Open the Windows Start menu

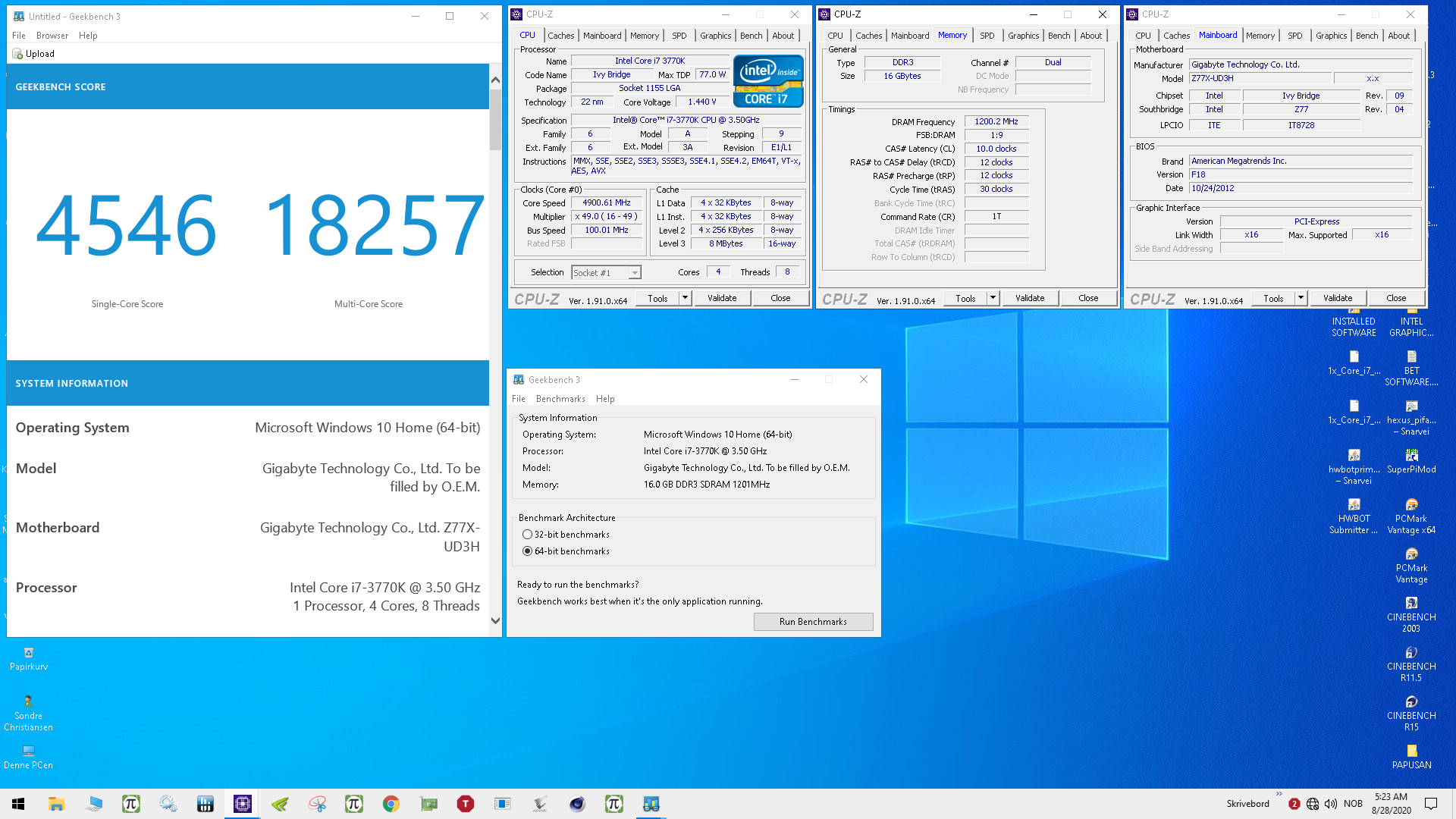point(18,804)
